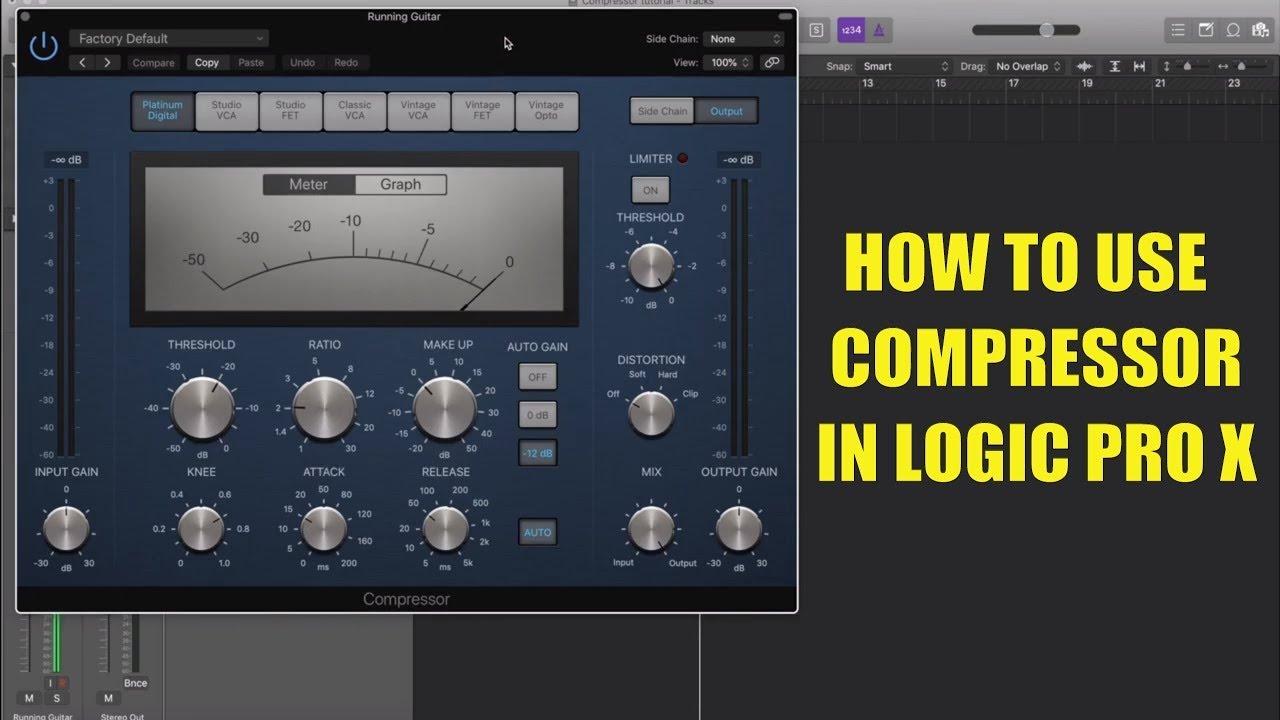Toggle the metronome click button
The width and height of the screenshot is (1280, 720).
(878, 30)
